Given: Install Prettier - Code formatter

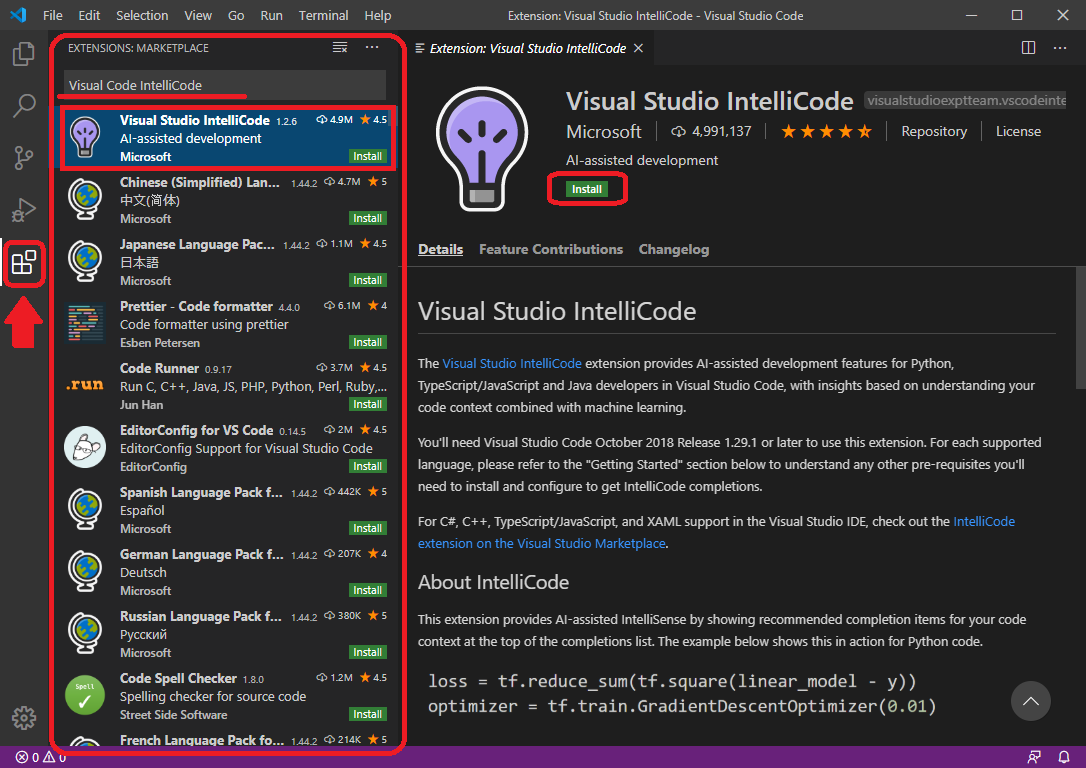Looking at the screenshot, I should point(367,342).
